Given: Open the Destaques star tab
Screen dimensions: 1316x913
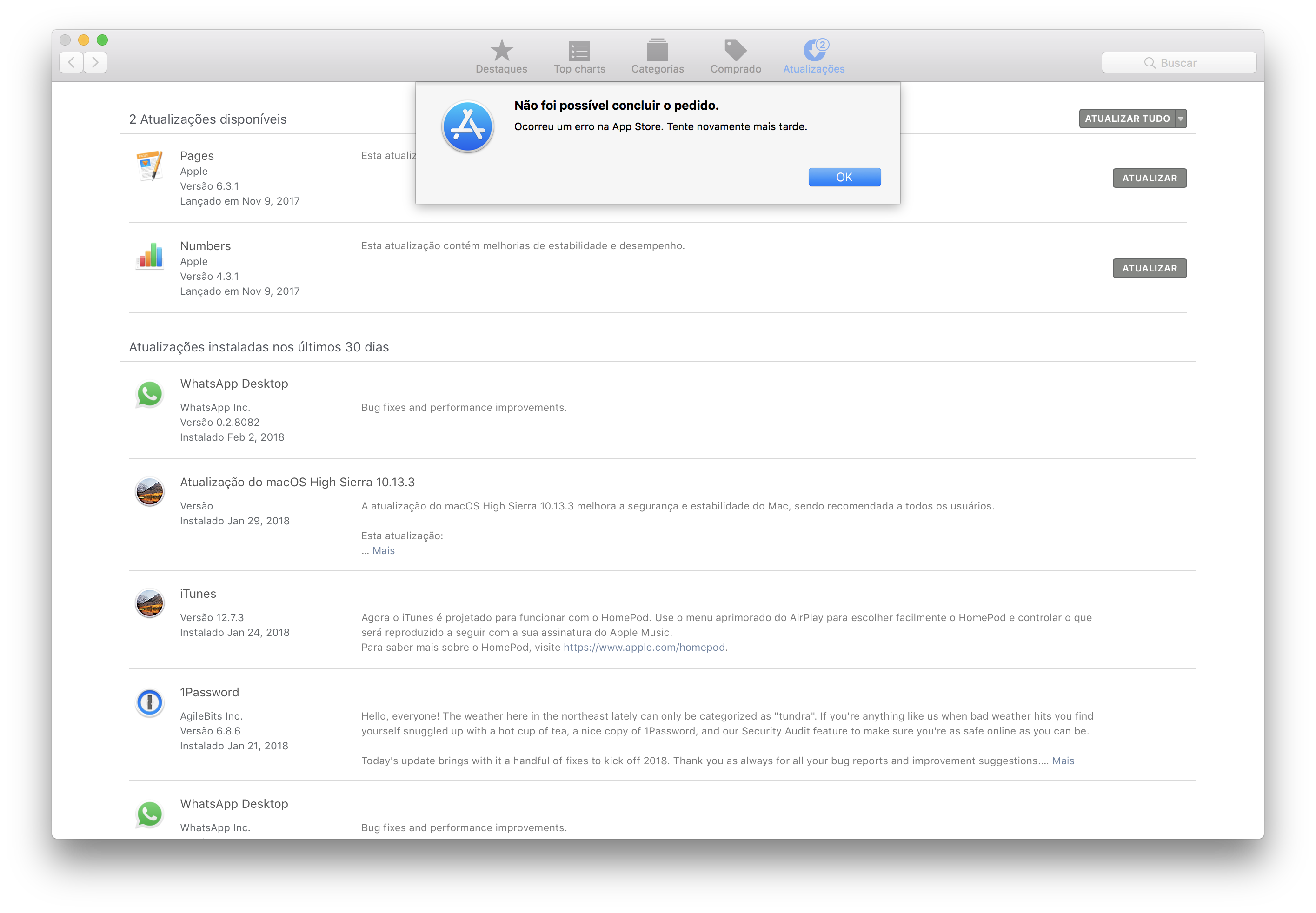Looking at the screenshot, I should point(501,52).
